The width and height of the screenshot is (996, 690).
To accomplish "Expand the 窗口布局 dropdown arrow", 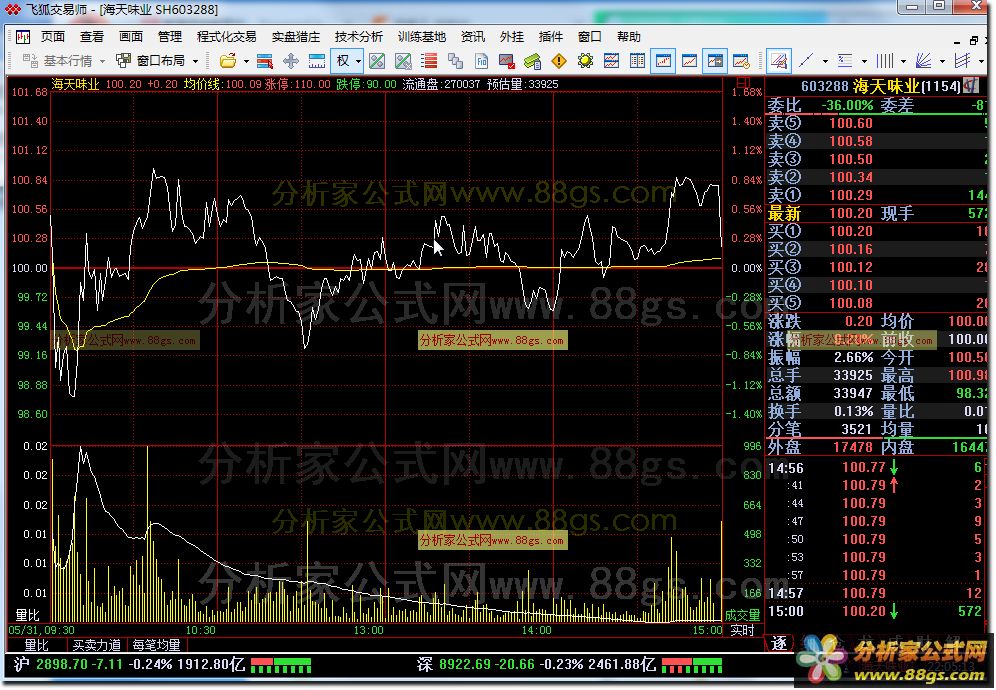I will point(195,62).
